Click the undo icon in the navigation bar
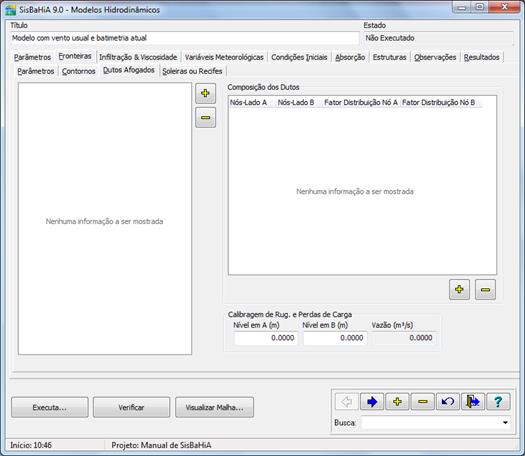The image size is (525, 456). coord(448,401)
